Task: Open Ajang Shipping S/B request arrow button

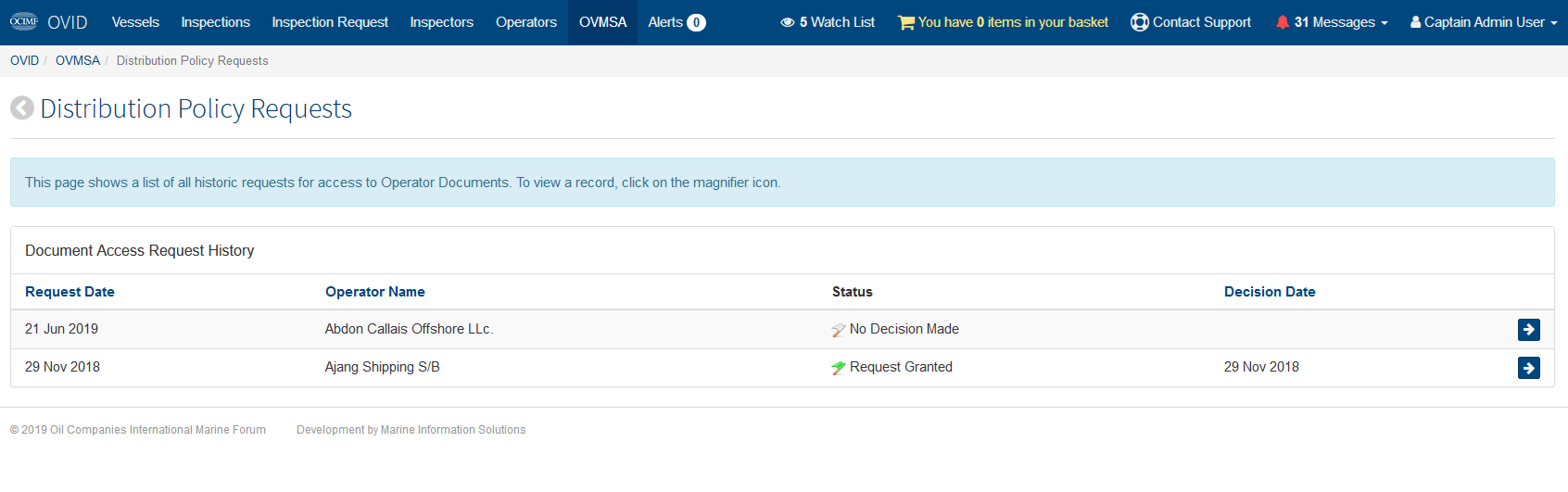Action: point(1529,368)
